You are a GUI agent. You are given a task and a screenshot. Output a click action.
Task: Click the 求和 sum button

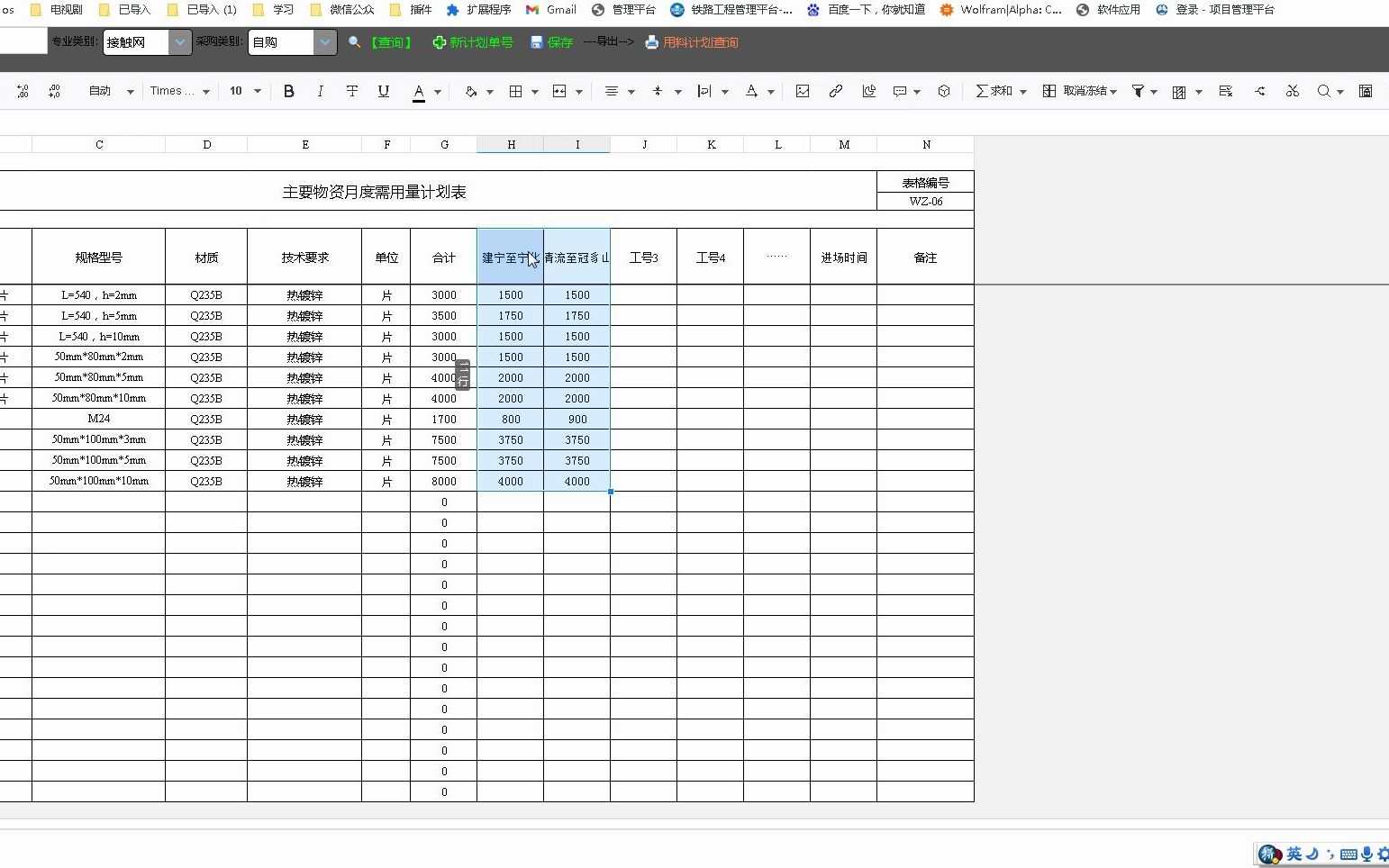point(994,91)
